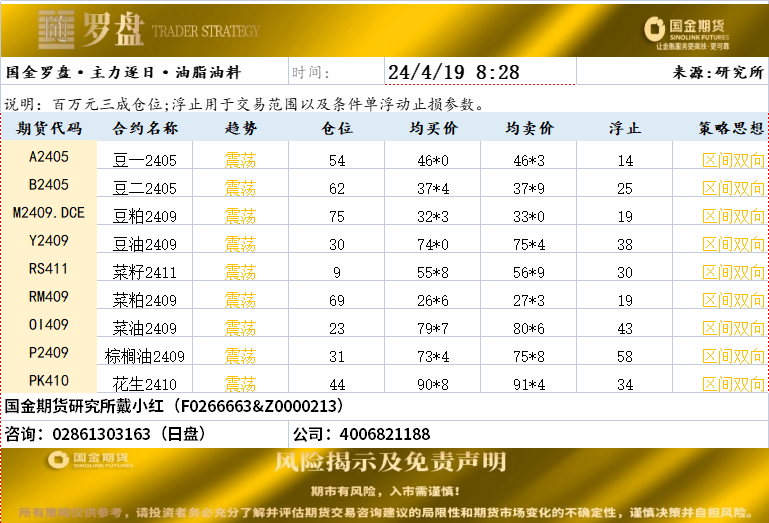Select float stop value 58
The image size is (769, 523).
(625, 357)
